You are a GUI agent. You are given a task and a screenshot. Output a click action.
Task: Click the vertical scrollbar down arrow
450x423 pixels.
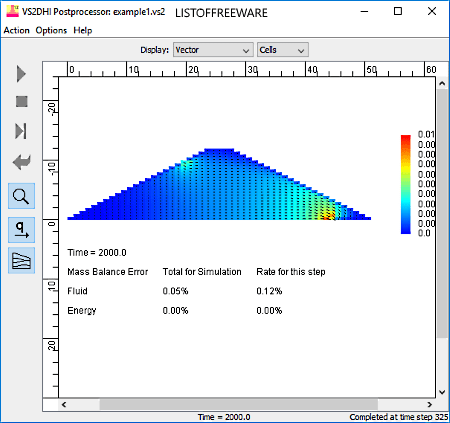pyautogui.click(x=442, y=392)
